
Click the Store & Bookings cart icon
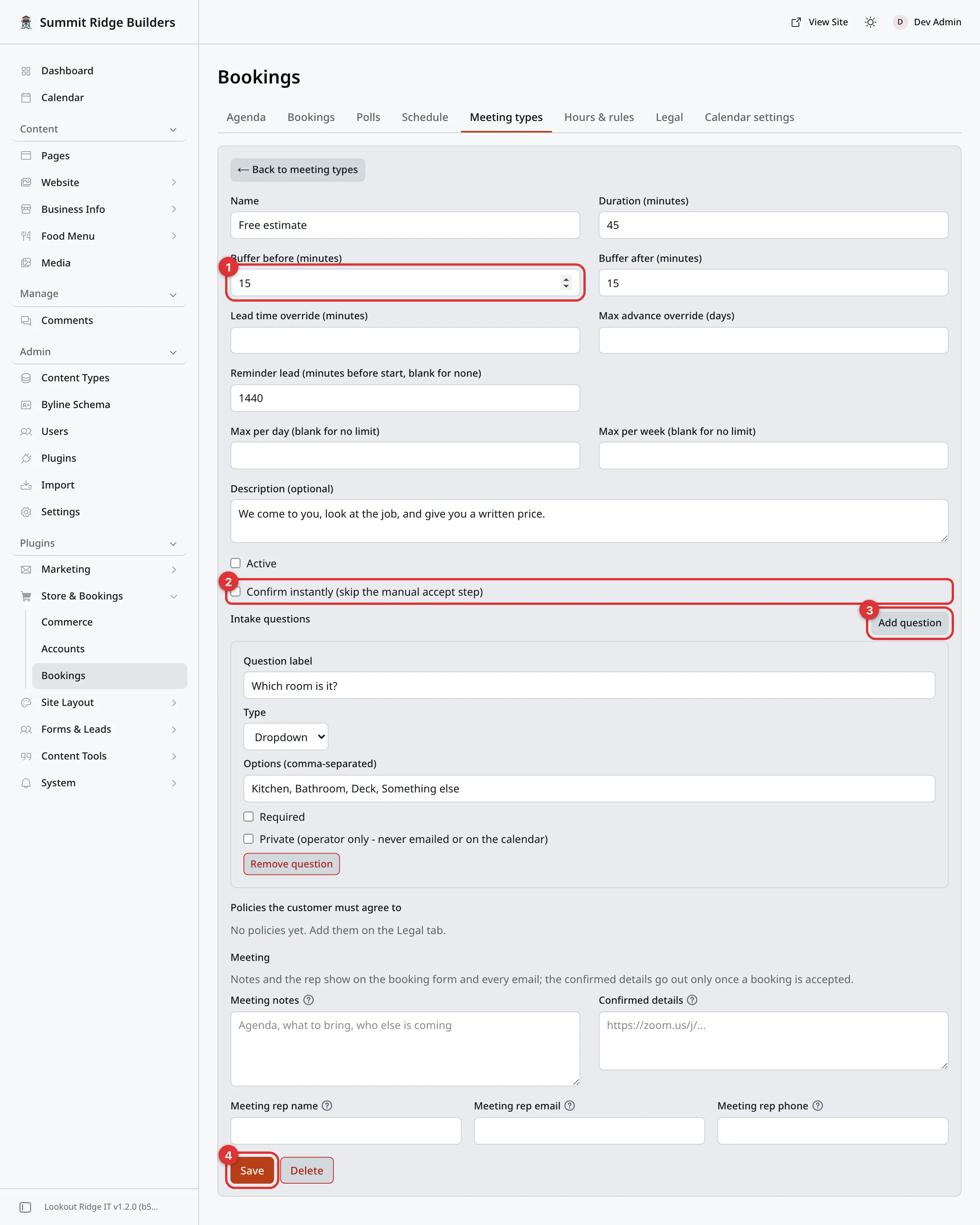pos(26,596)
